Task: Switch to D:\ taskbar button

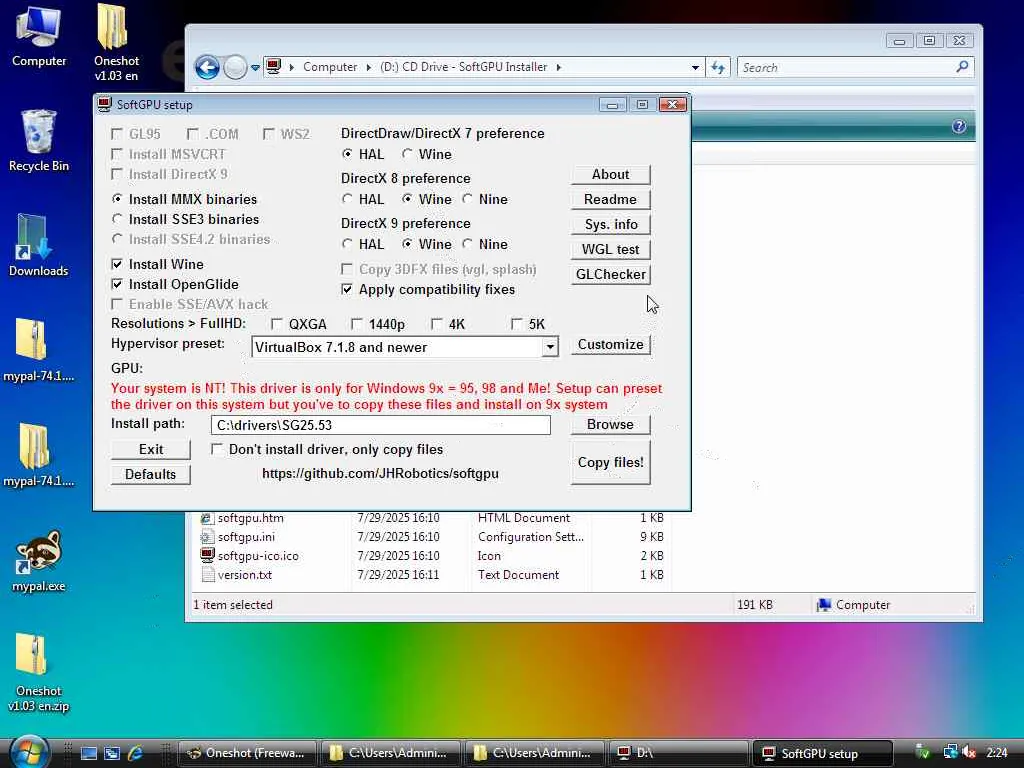Action: coord(678,753)
